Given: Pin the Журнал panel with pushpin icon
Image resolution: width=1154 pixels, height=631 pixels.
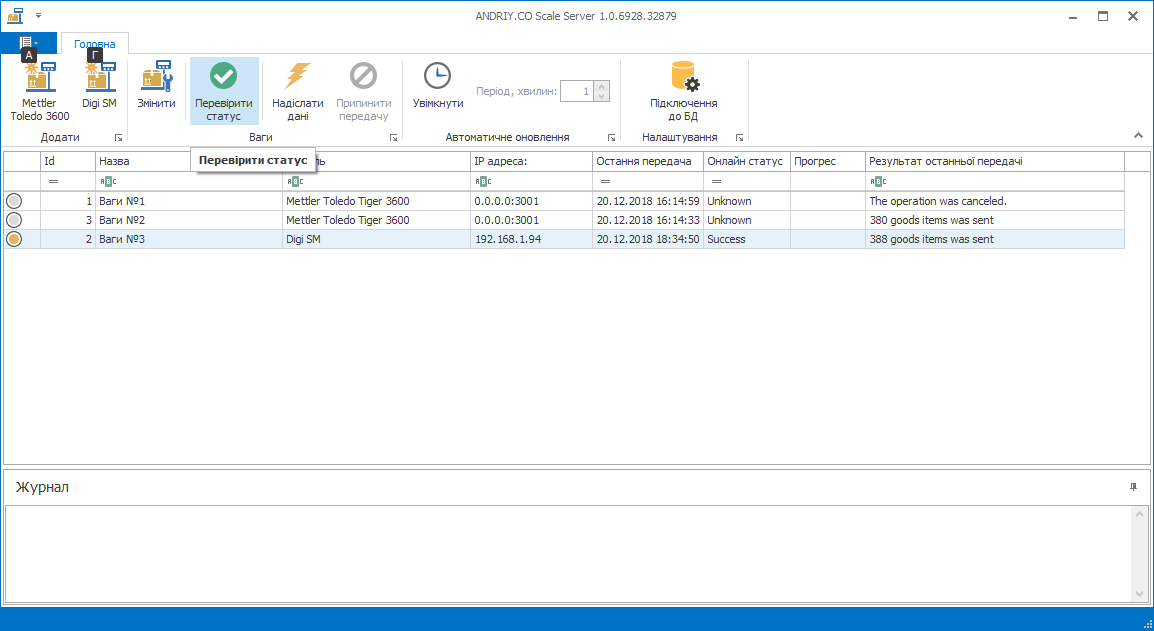Looking at the screenshot, I should (1133, 487).
